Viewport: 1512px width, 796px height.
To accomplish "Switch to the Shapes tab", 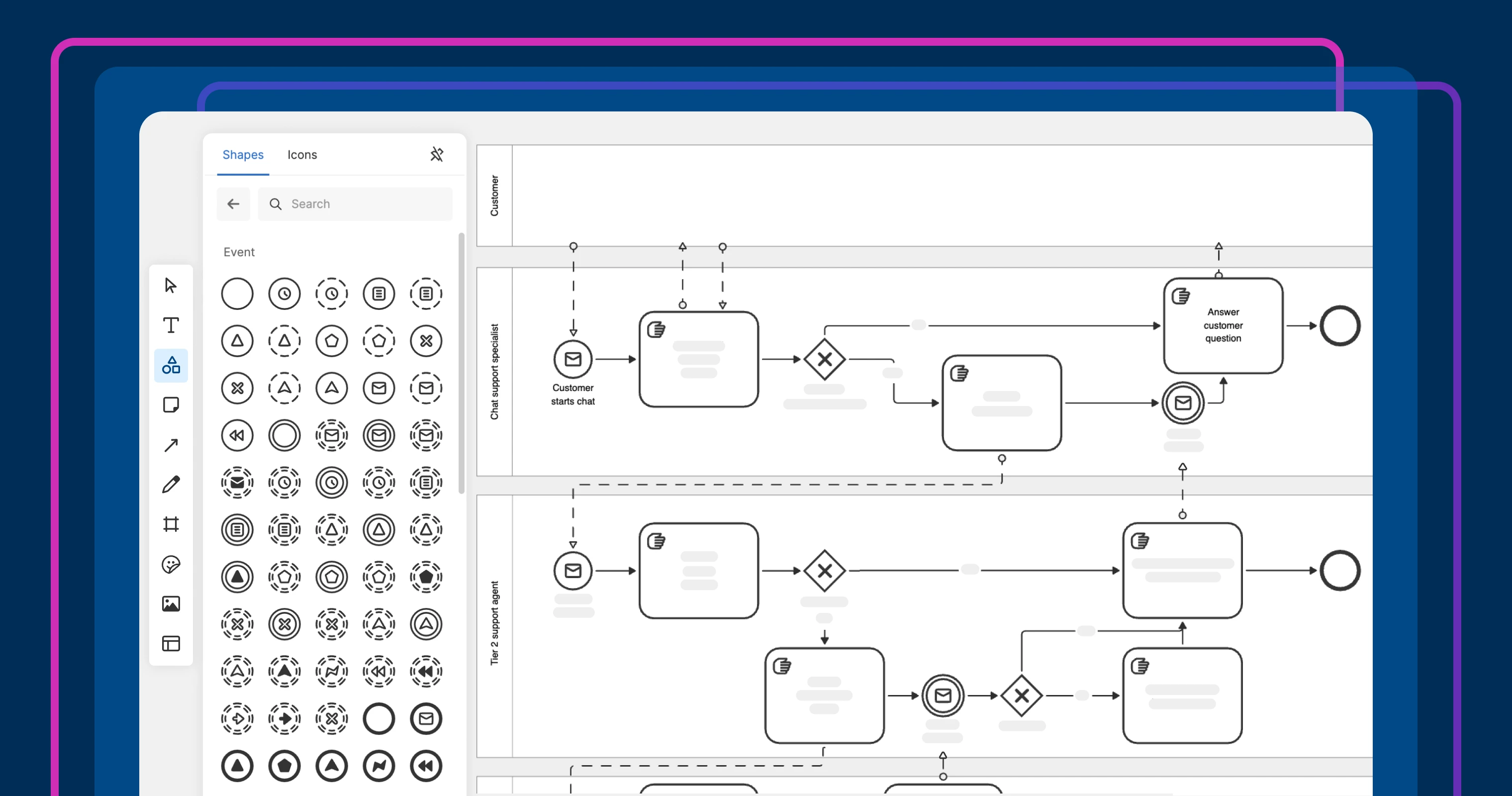I will pyautogui.click(x=242, y=154).
